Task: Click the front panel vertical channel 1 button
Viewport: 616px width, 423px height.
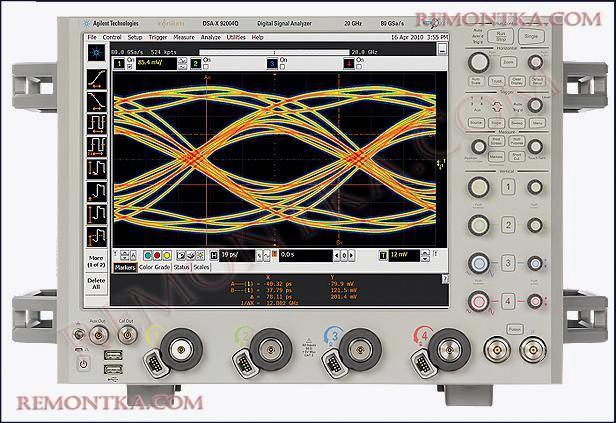Action: [508, 187]
